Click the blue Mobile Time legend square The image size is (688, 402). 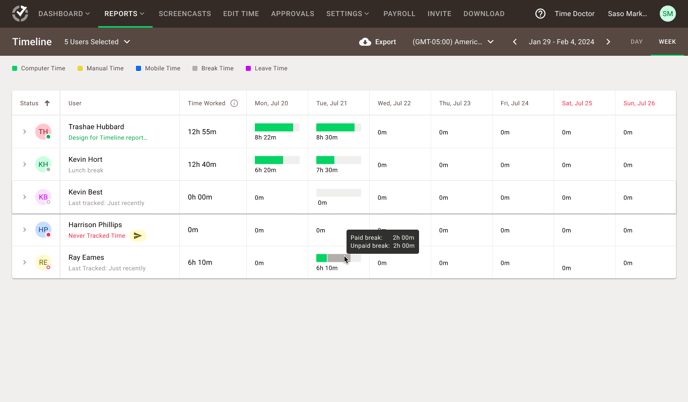pyautogui.click(x=138, y=68)
